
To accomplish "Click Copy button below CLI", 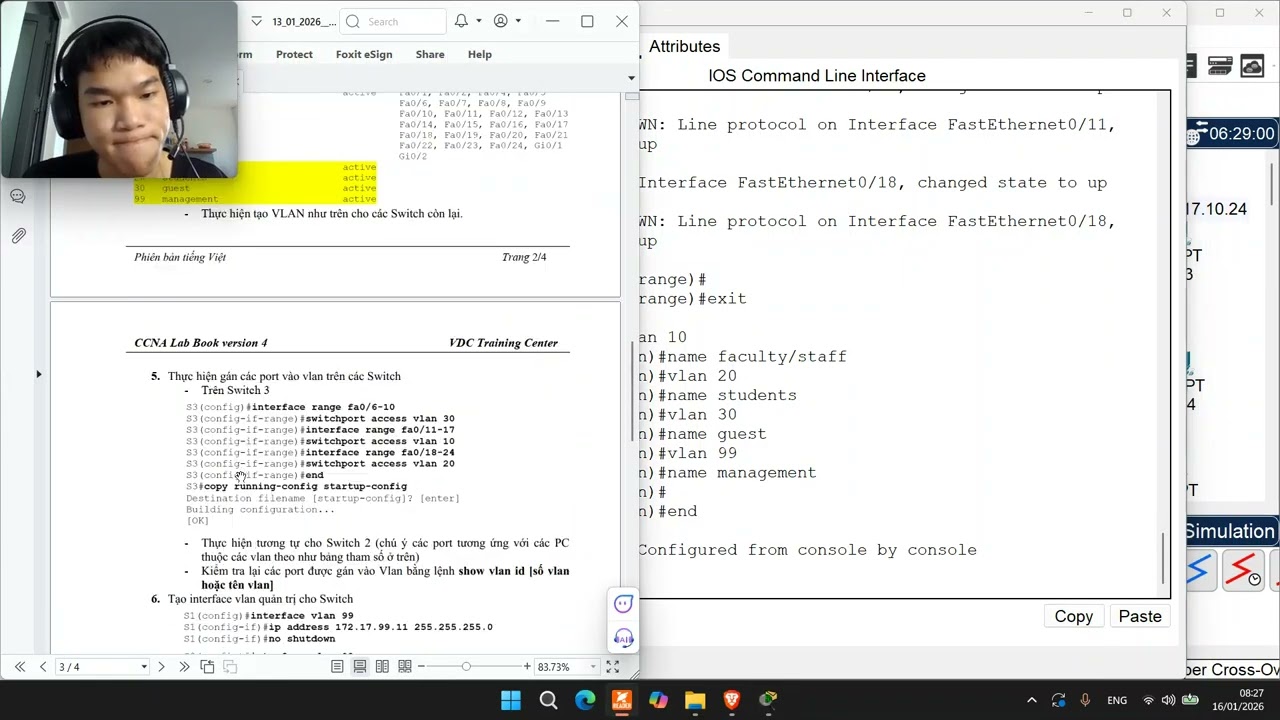I will tap(1073, 617).
